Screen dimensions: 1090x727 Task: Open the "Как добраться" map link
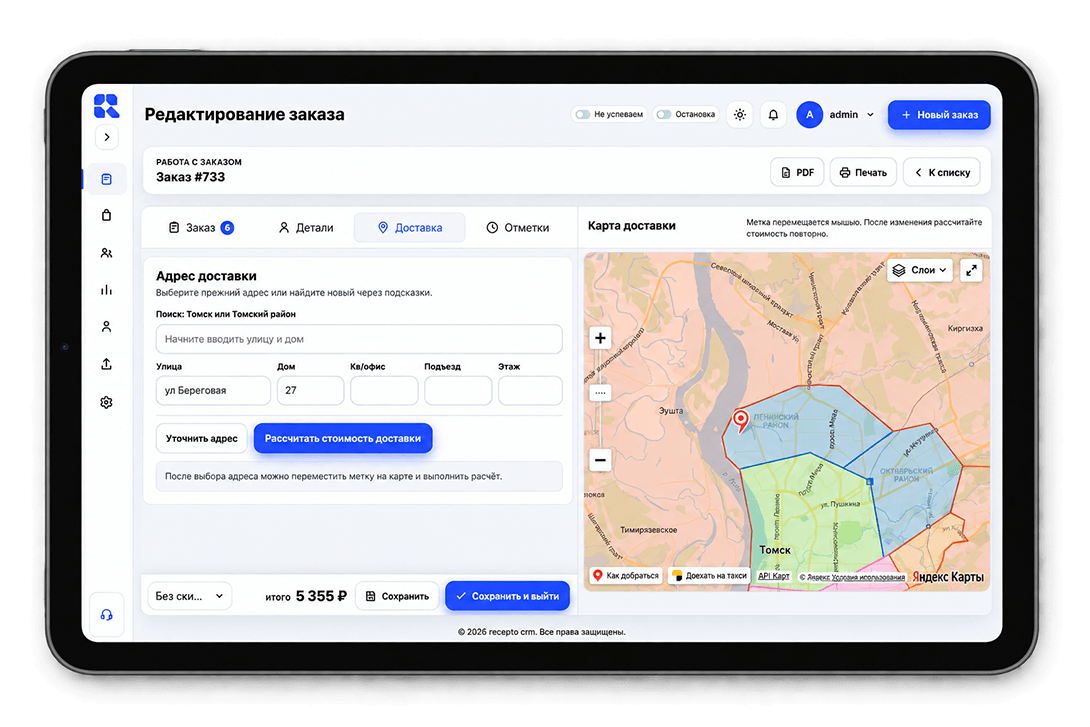point(626,575)
